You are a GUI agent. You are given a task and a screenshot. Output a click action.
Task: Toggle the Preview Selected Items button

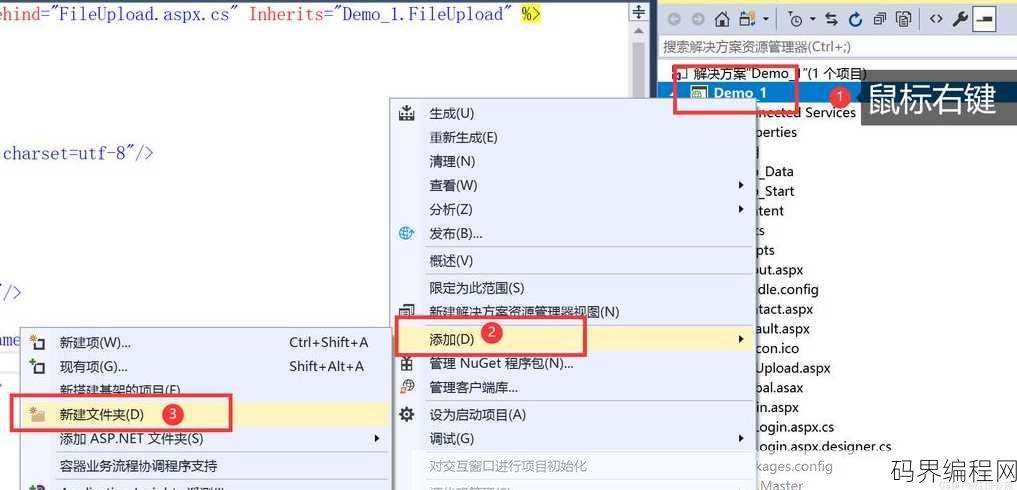984,19
